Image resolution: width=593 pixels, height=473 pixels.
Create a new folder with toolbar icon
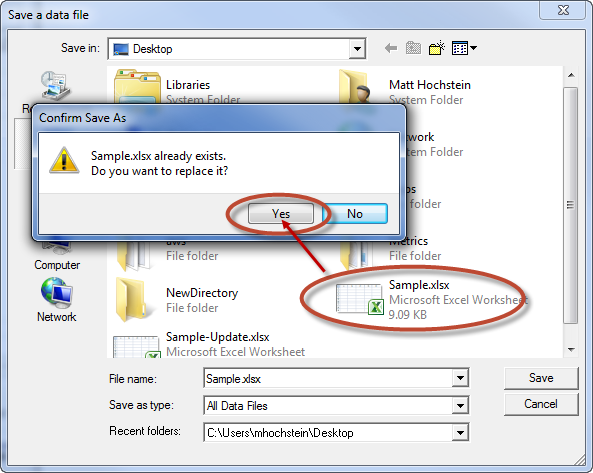point(436,48)
